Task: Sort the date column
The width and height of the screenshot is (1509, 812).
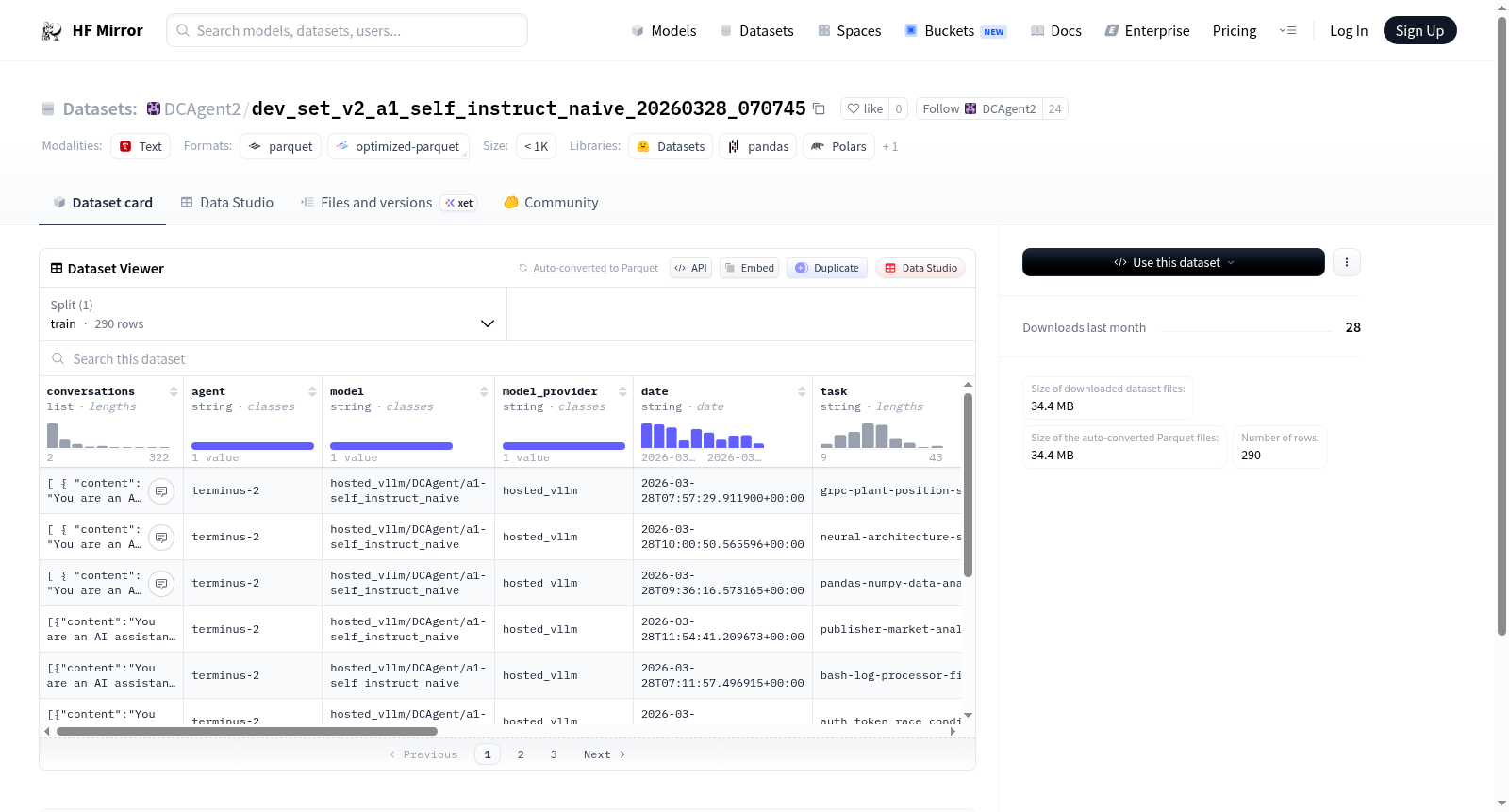Action: pos(802,391)
